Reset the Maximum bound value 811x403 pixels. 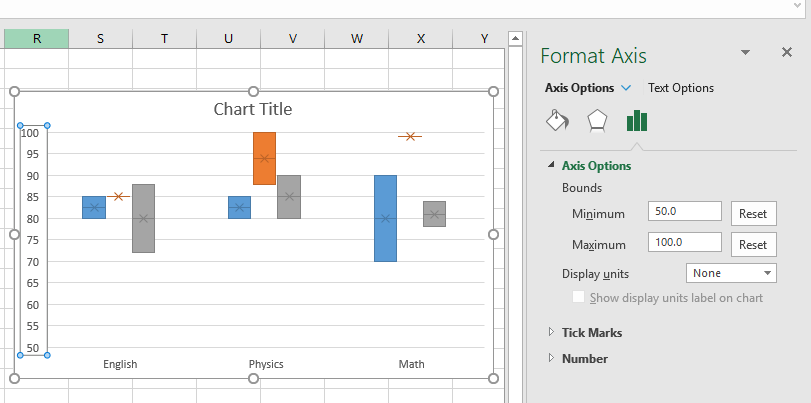coord(753,245)
